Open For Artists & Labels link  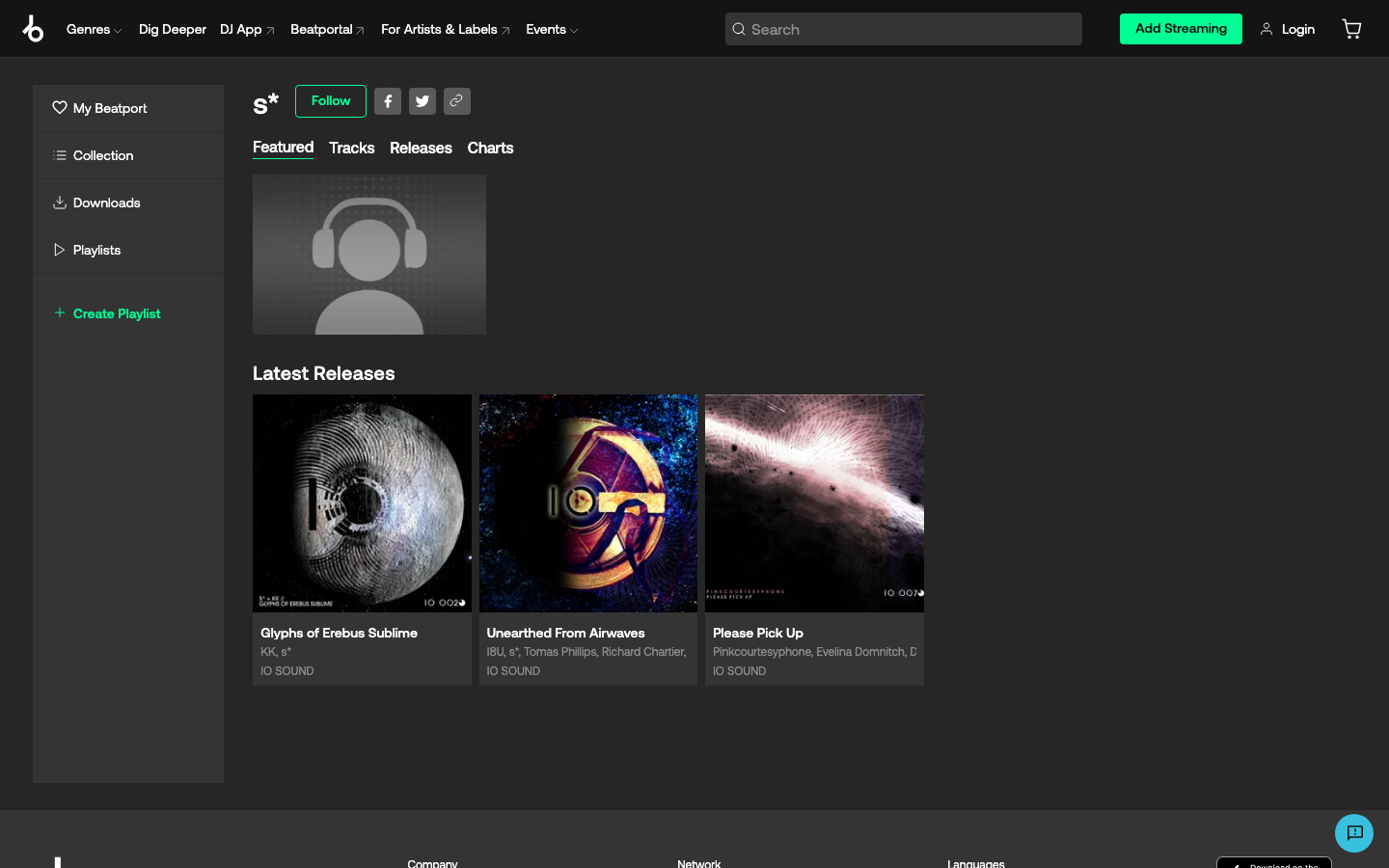[x=446, y=29]
